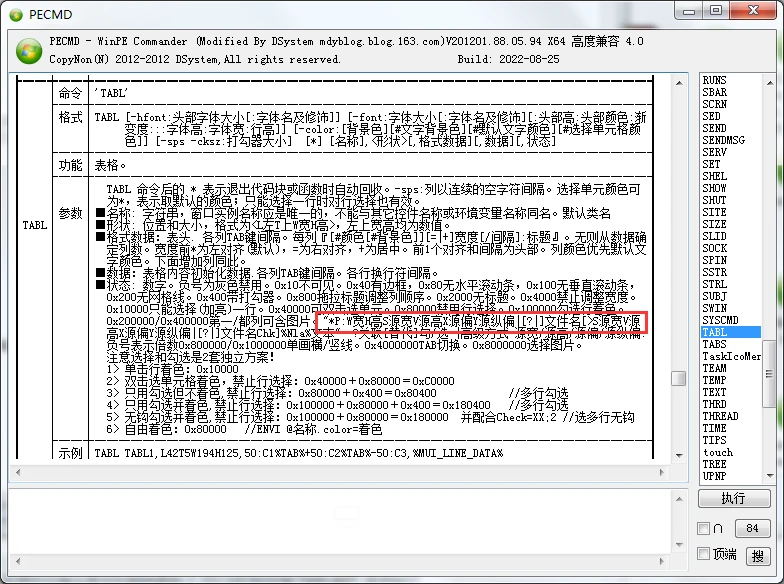The image size is (784, 584).
Task: Click command list scroll up arrow
Action: 770,82
